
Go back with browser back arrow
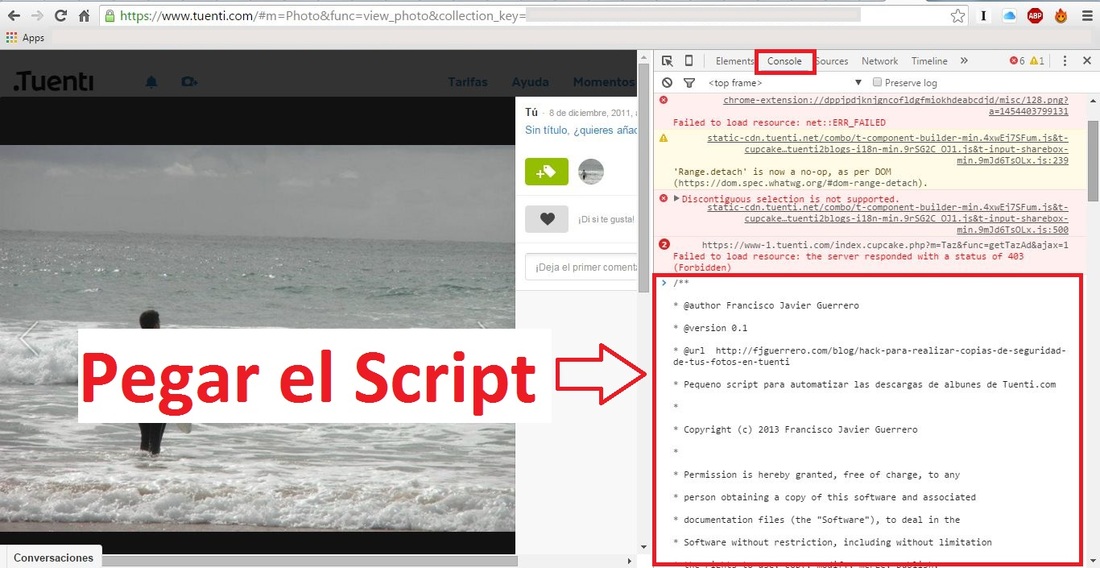(x=13, y=15)
